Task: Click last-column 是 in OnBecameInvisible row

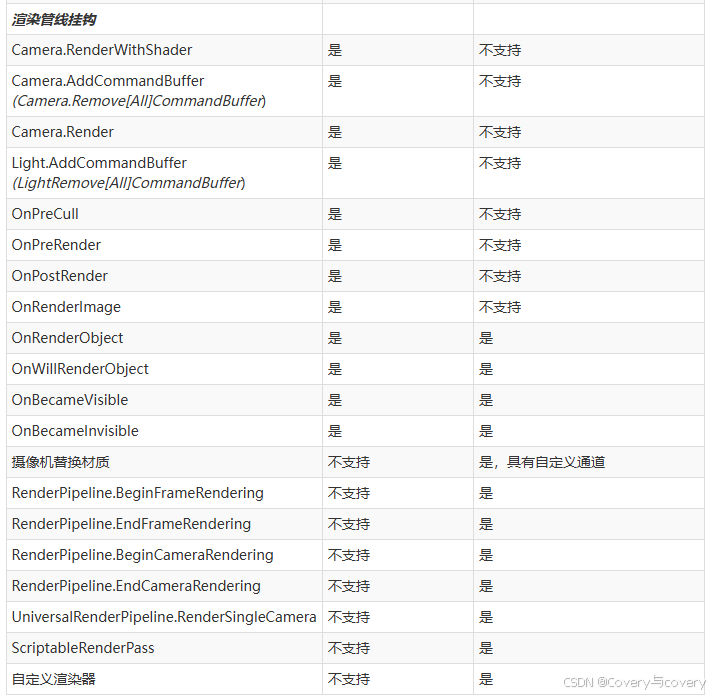Action: (486, 431)
